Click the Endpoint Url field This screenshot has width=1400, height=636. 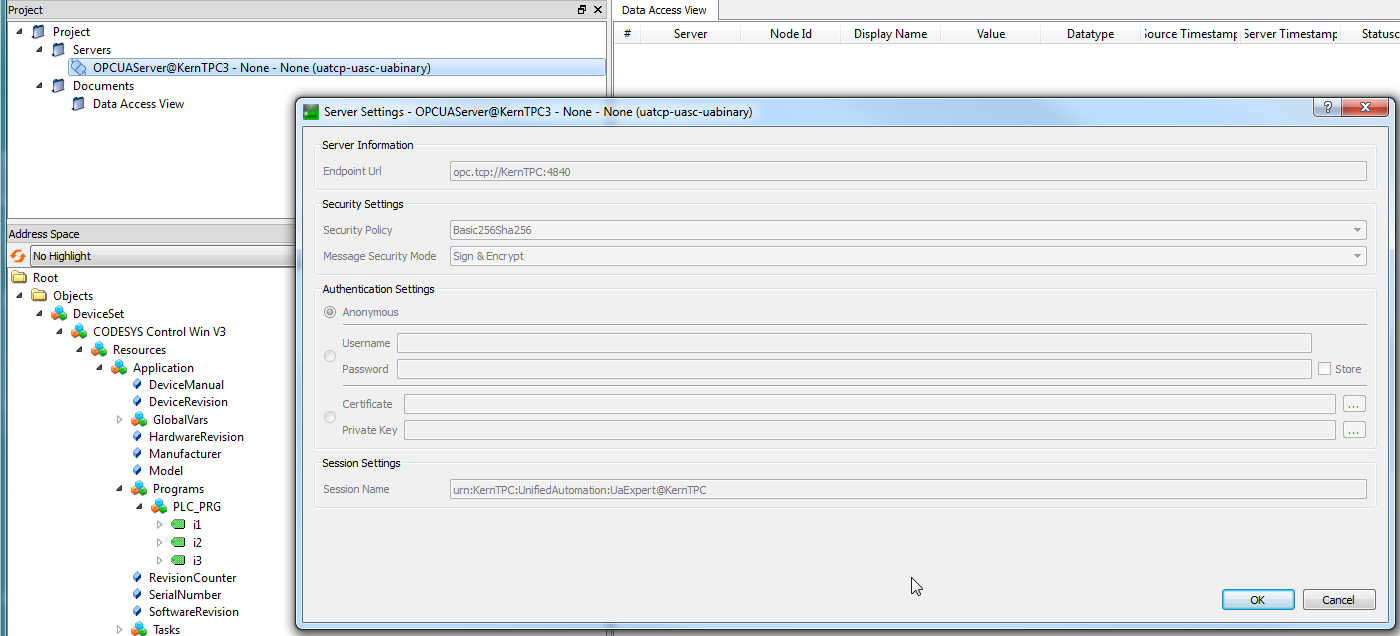(908, 171)
